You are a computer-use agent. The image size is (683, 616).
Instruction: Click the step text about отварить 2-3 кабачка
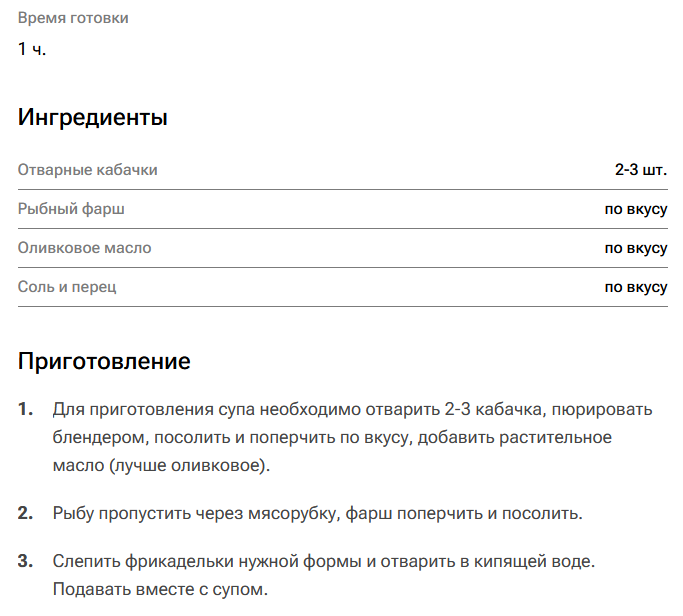click(352, 437)
